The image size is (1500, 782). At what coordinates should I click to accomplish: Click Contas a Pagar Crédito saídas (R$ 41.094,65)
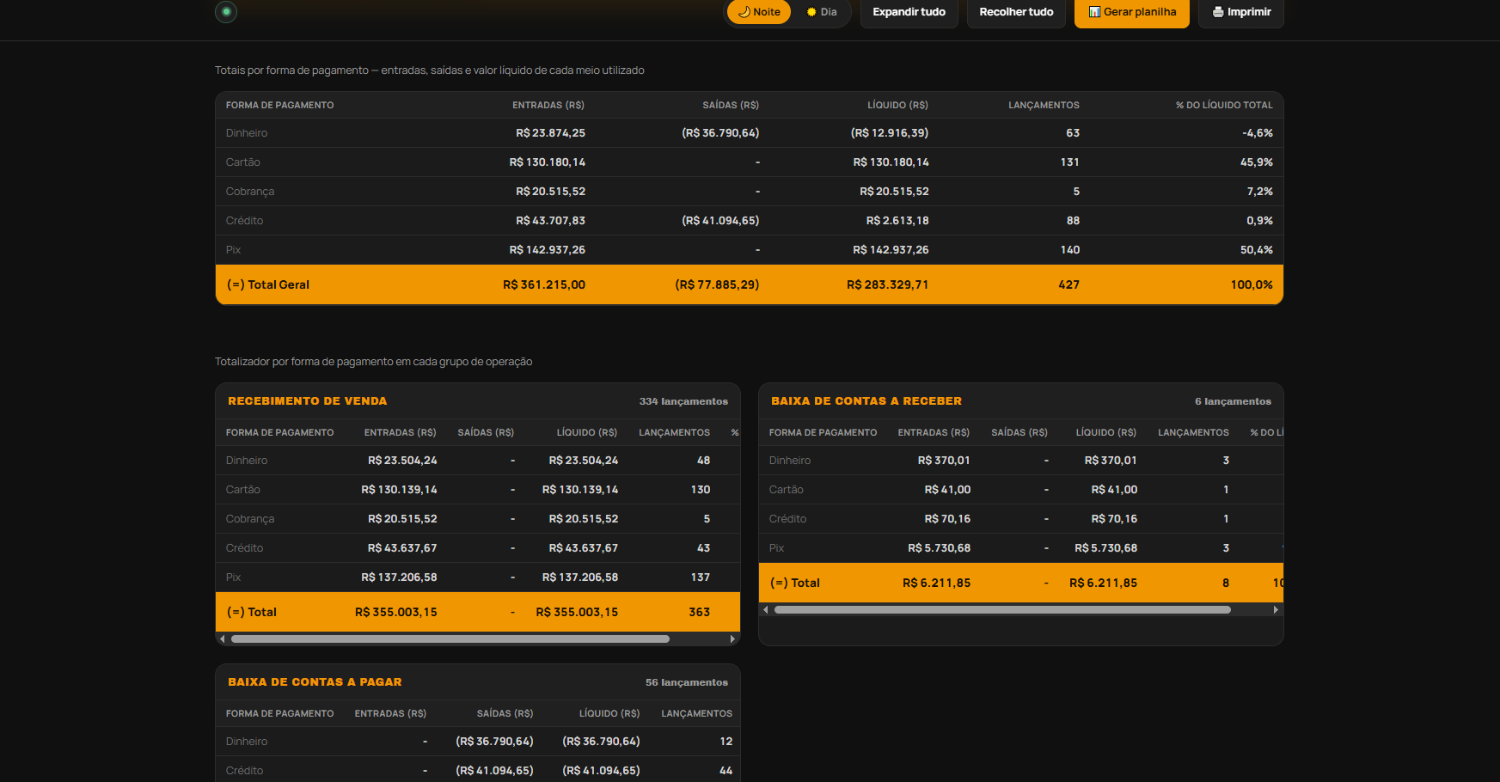(x=494, y=770)
